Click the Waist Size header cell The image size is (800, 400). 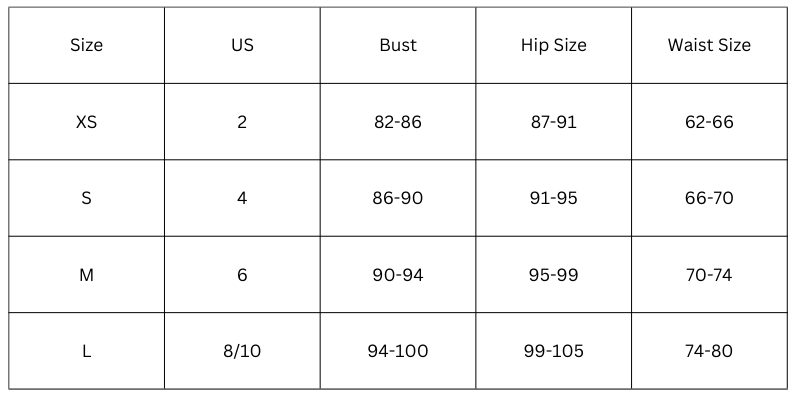click(709, 45)
